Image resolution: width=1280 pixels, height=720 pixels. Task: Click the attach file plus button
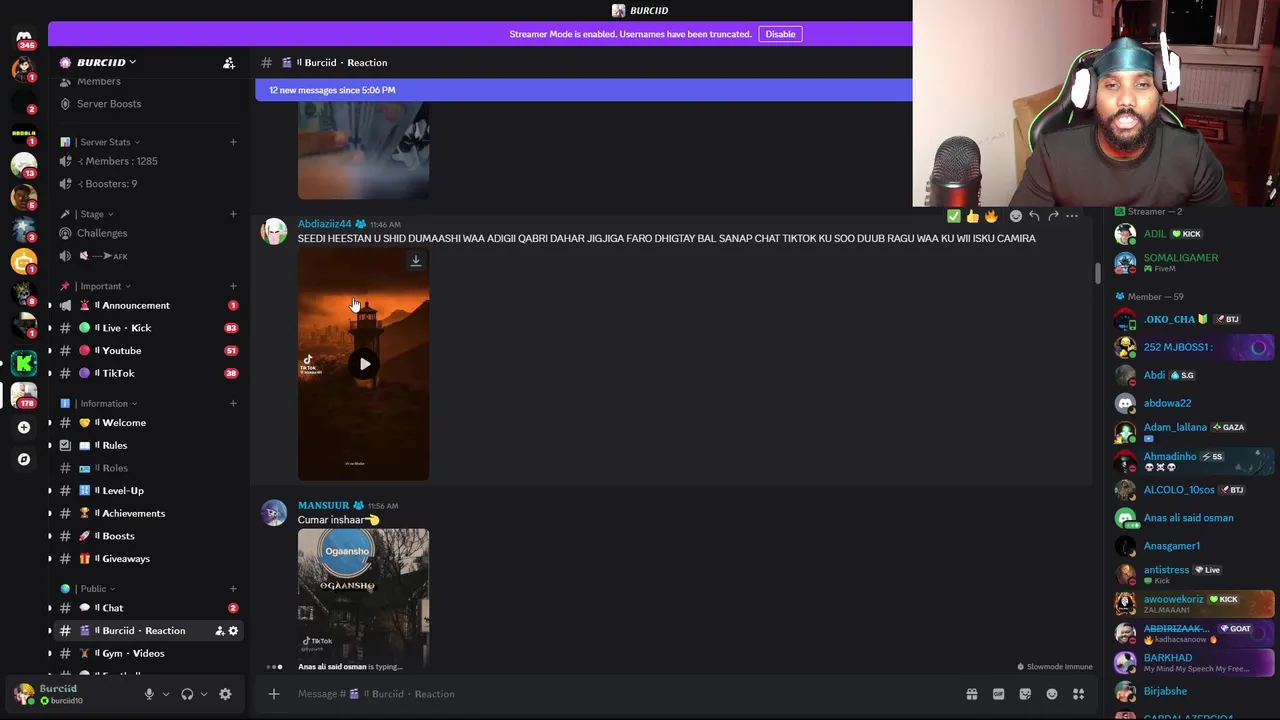(274, 694)
